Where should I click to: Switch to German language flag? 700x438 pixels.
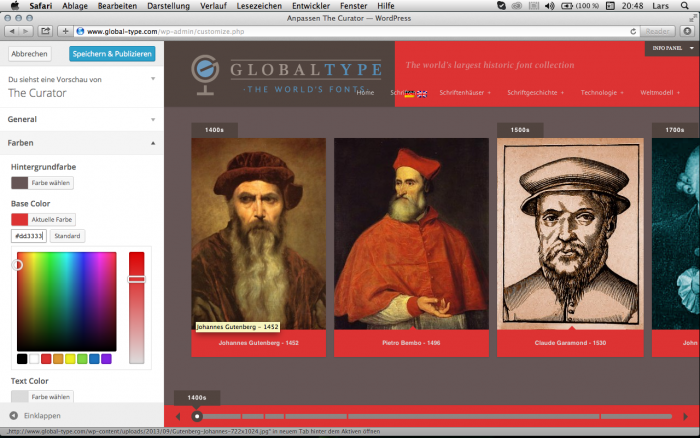coord(409,94)
